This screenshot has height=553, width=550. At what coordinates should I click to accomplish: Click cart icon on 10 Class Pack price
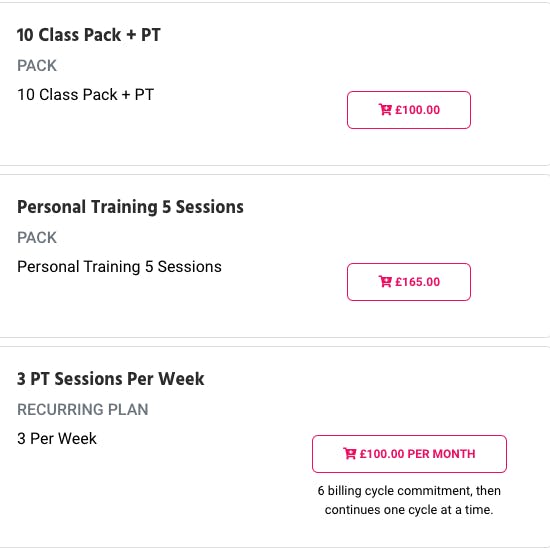pyautogui.click(x=385, y=110)
